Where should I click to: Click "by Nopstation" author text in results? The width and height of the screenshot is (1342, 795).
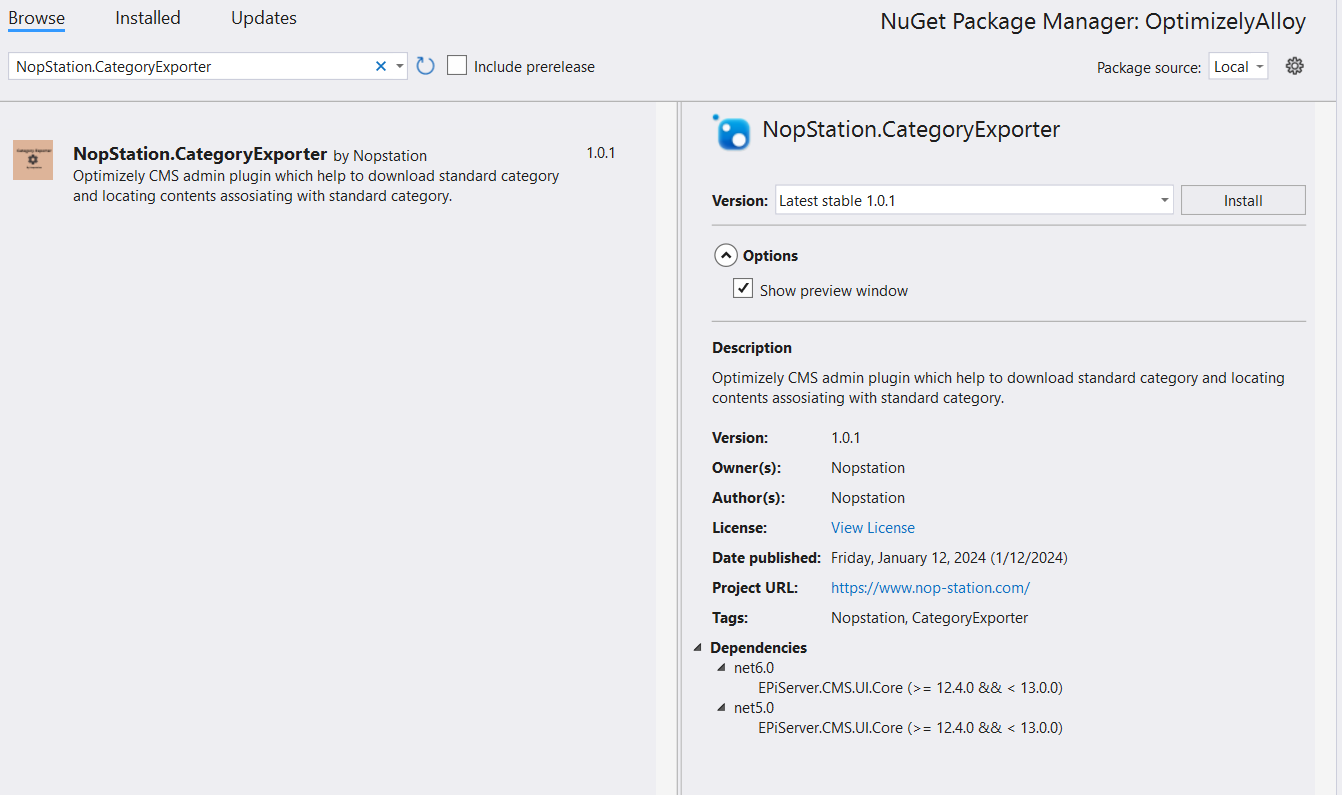tap(380, 155)
